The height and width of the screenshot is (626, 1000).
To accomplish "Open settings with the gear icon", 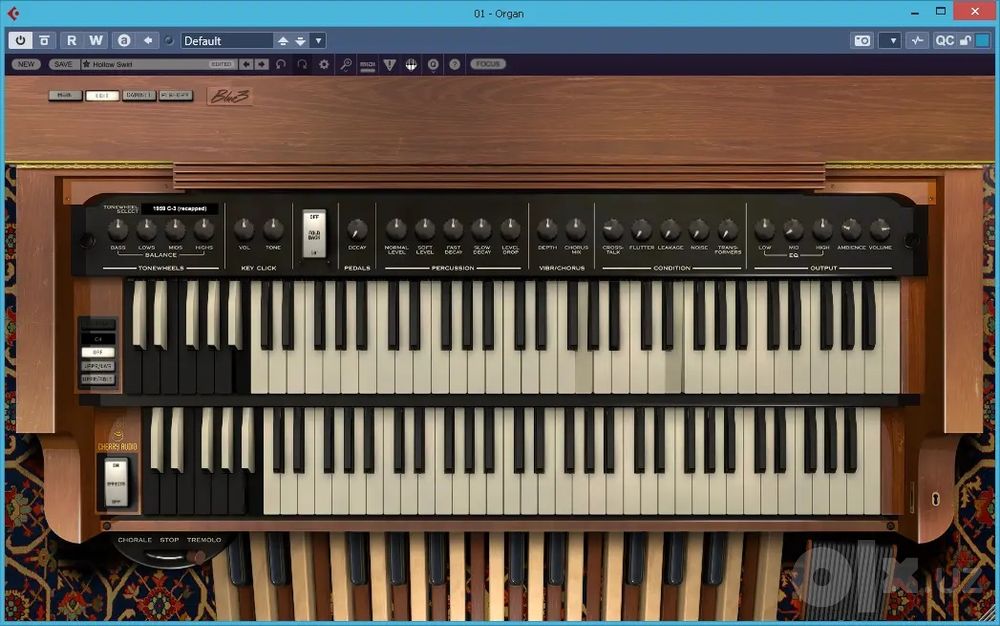I will [324, 64].
